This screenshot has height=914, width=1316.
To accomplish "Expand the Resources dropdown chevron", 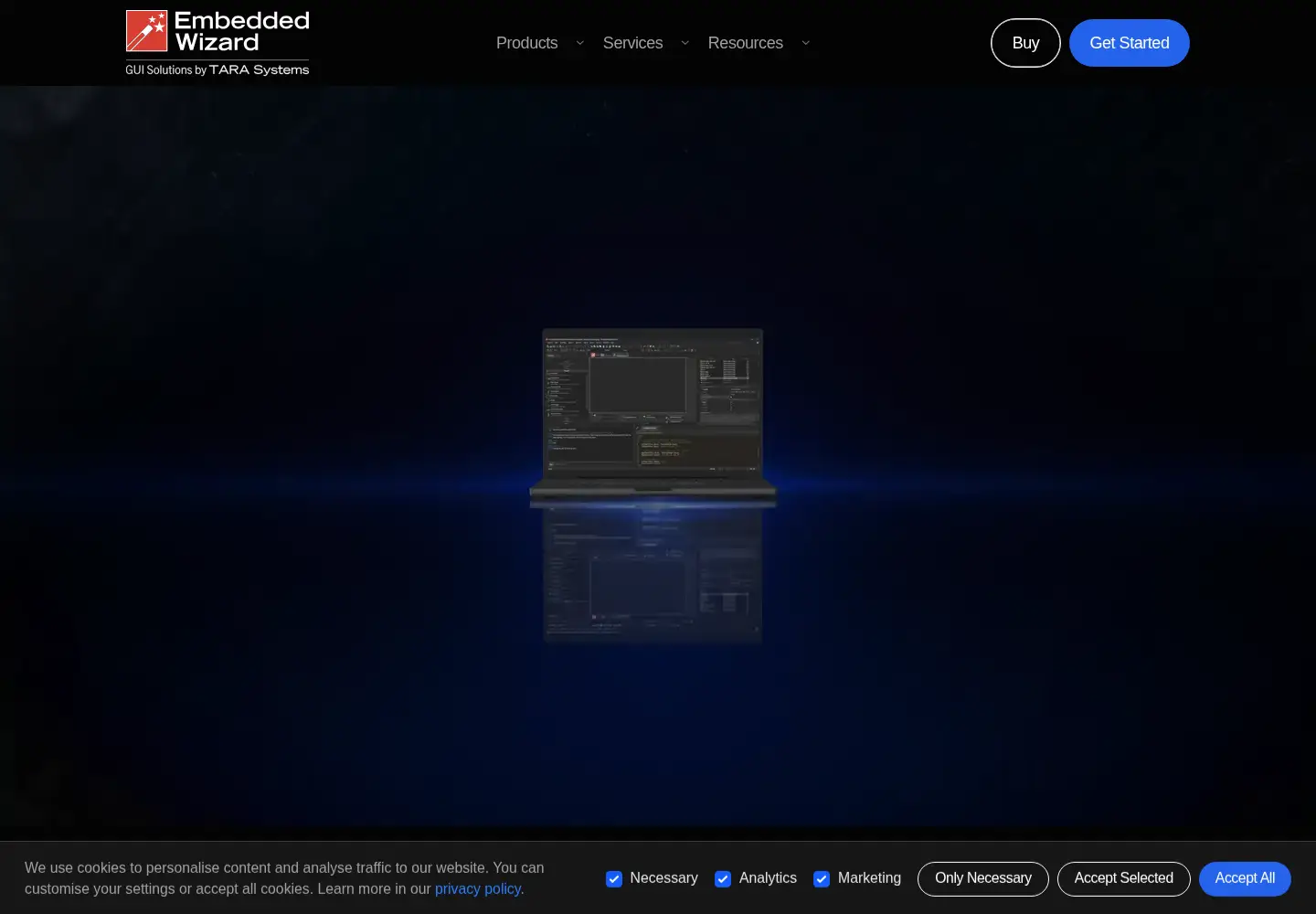I will pyautogui.click(x=805, y=43).
